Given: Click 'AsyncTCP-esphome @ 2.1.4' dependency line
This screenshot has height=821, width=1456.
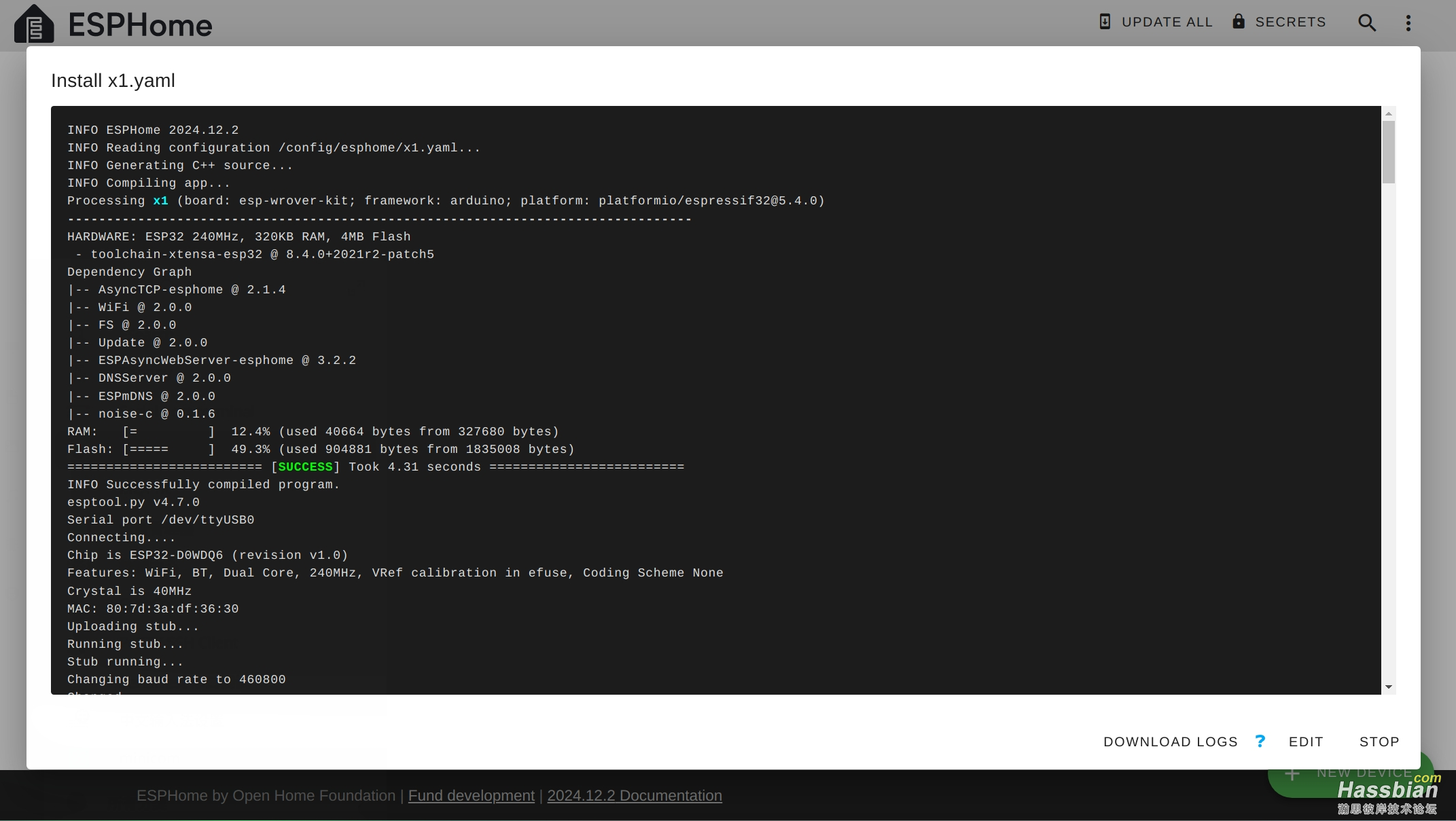Looking at the screenshot, I should [177, 289].
